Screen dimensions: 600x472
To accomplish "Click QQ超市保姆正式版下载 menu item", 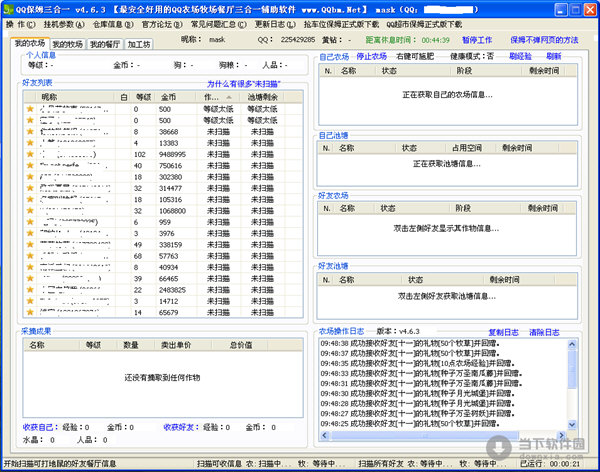I will [x=424, y=24].
